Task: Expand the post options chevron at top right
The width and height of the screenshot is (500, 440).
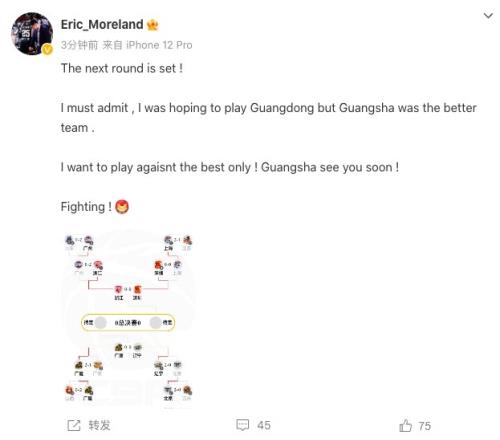Action: pos(488,15)
